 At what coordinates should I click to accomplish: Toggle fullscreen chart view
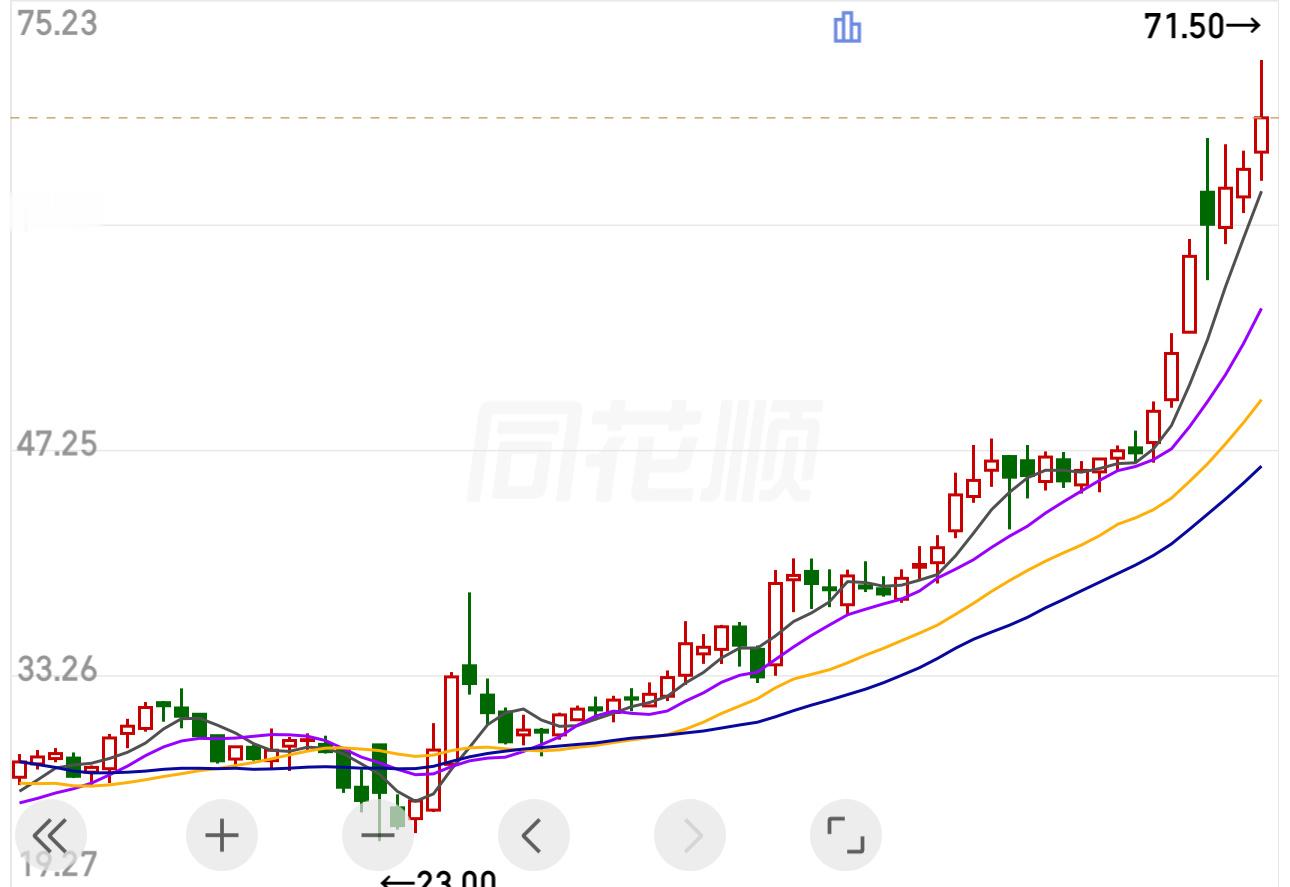click(x=845, y=834)
